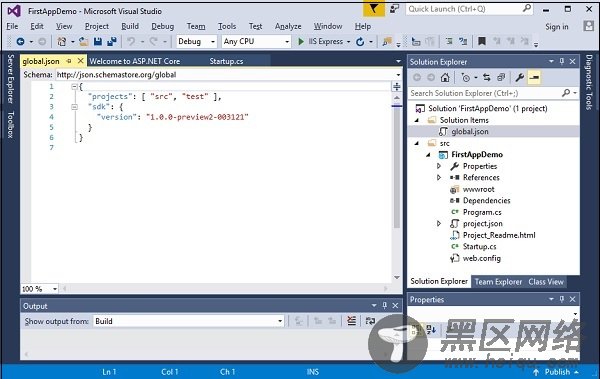Click the Navigate Backward toolbar arrow
The height and width of the screenshot is (379, 600).
20,41
